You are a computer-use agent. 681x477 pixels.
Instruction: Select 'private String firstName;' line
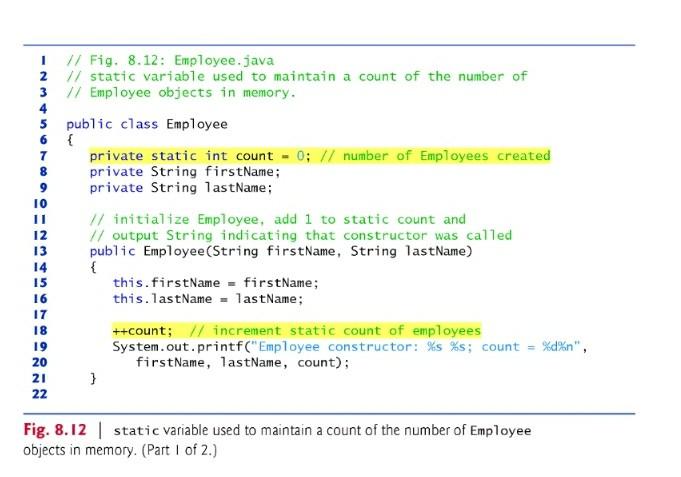(x=185, y=172)
